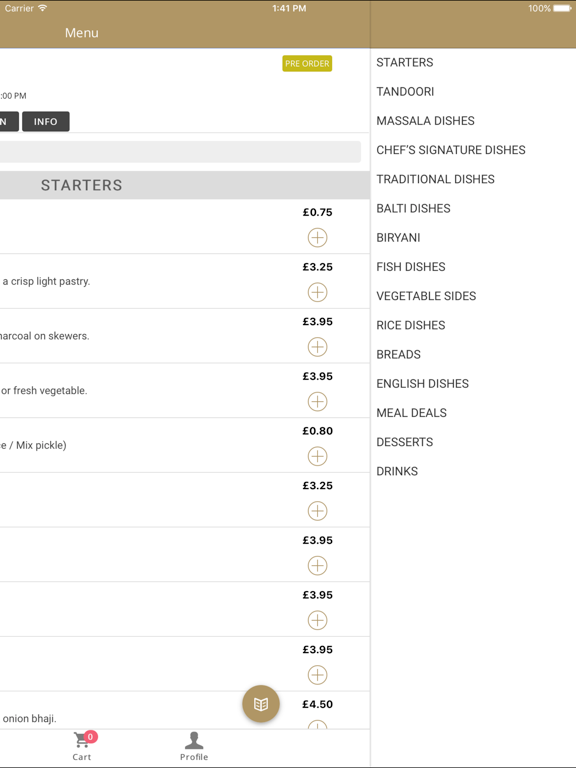Image resolution: width=576 pixels, height=768 pixels.
Task: Jump to BIRYANI category
Action: click(x=398, y=238)
